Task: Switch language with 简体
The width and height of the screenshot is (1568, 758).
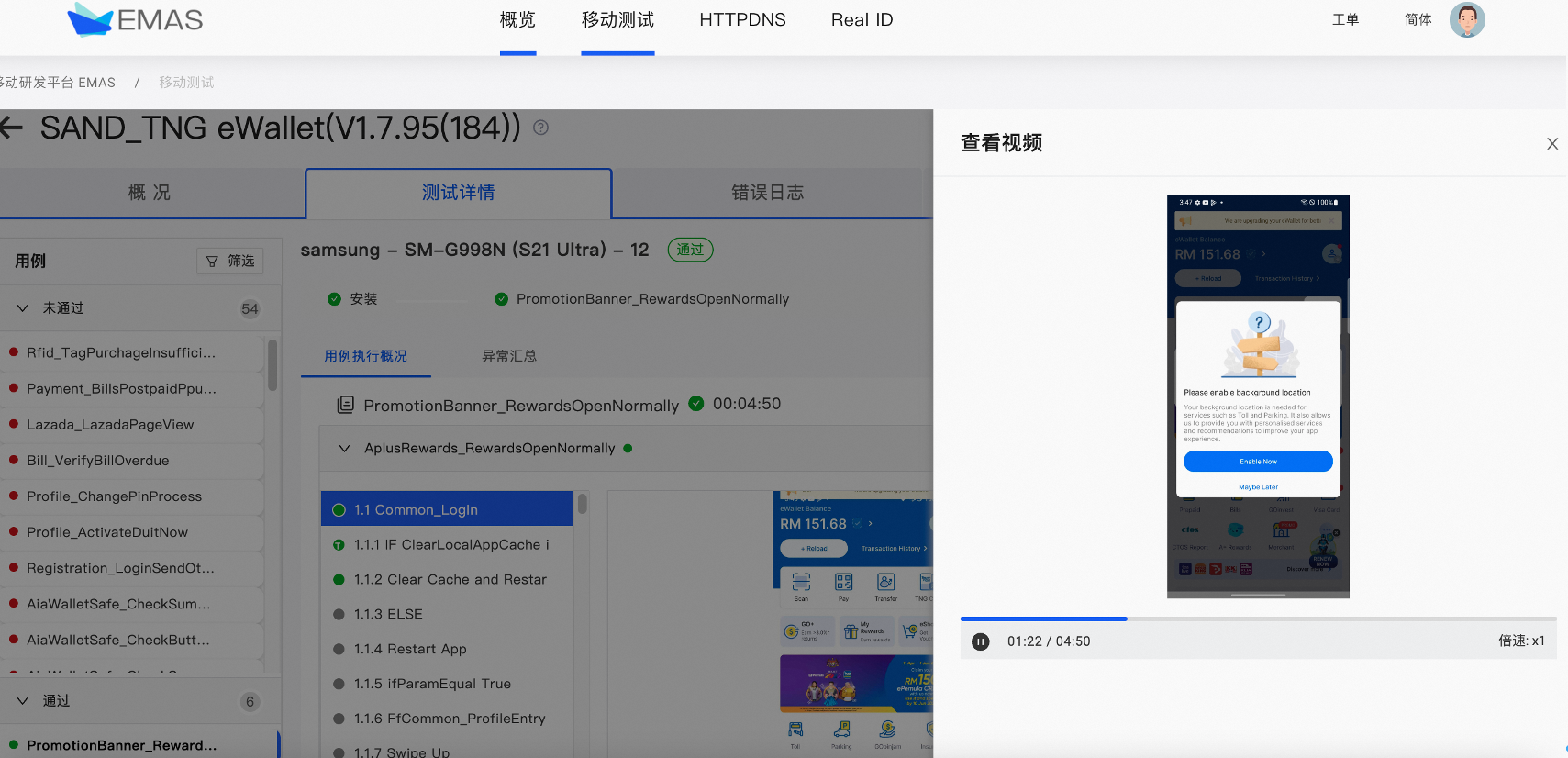Action: point(1418,19)
